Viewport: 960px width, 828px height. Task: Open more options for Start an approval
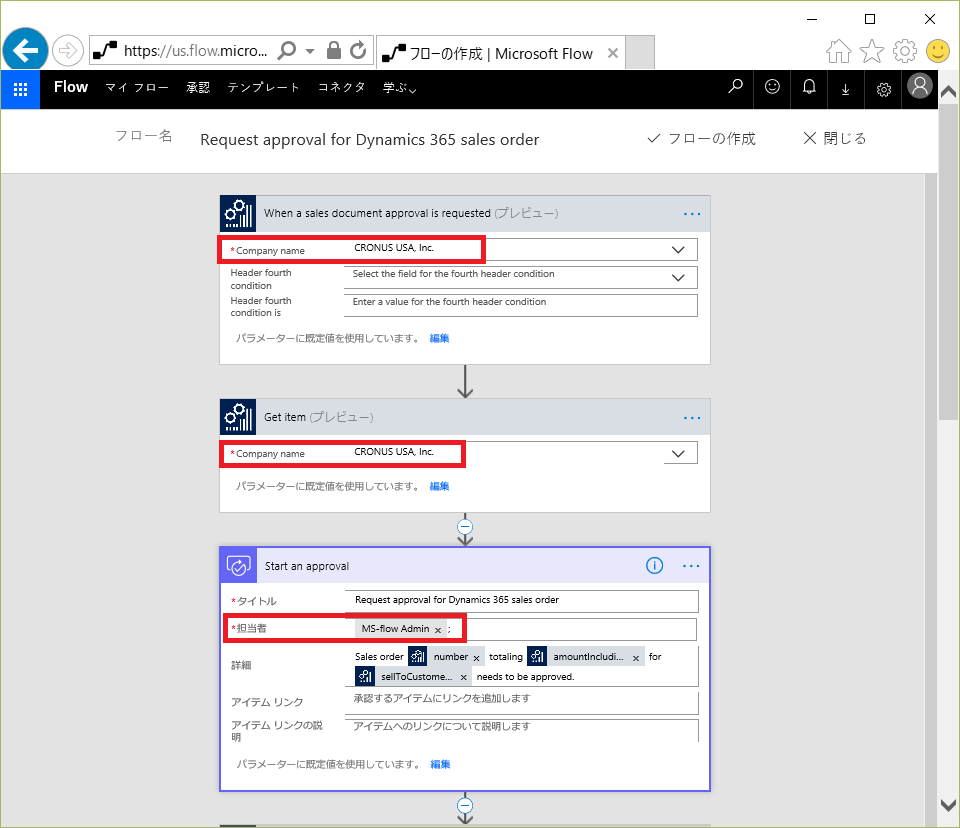click(691, 566)
